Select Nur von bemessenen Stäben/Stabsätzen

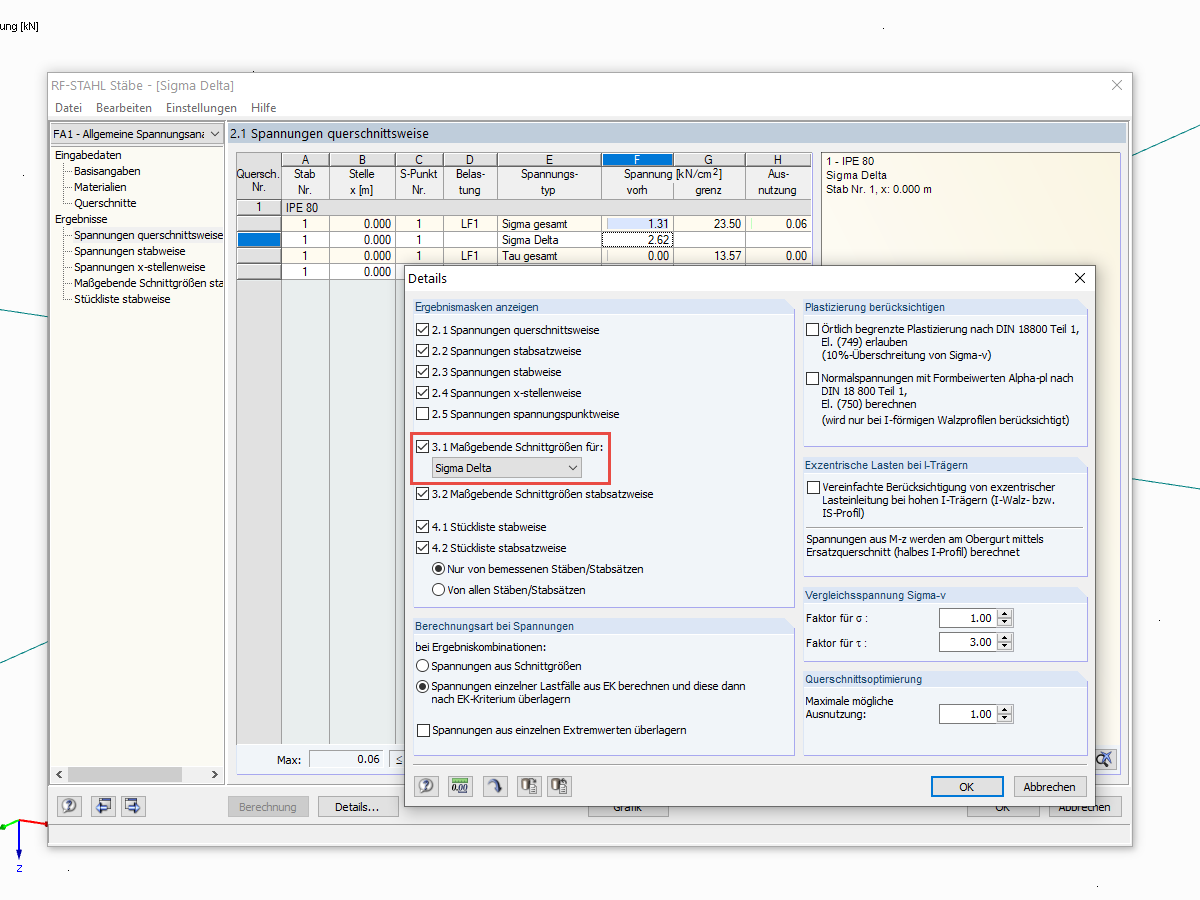(x=438, y=569)
